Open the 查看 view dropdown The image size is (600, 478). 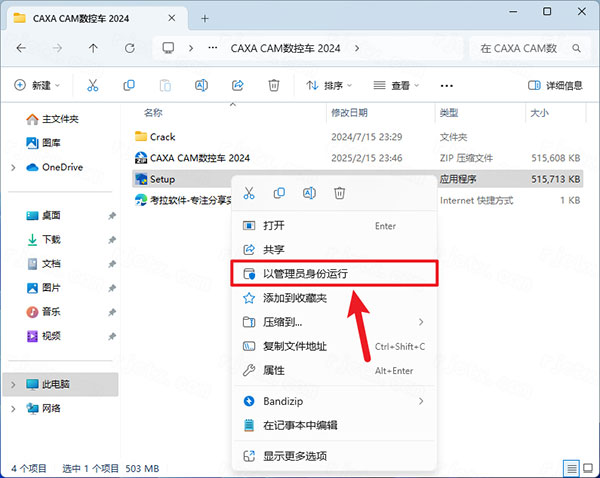(x=396, y=85)
